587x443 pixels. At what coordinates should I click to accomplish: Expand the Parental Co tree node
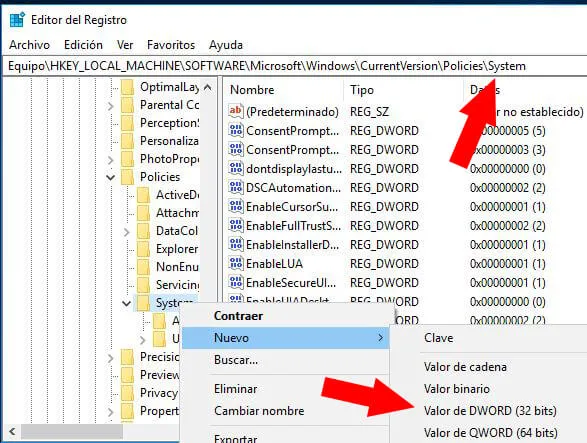(x=110, y=106)
